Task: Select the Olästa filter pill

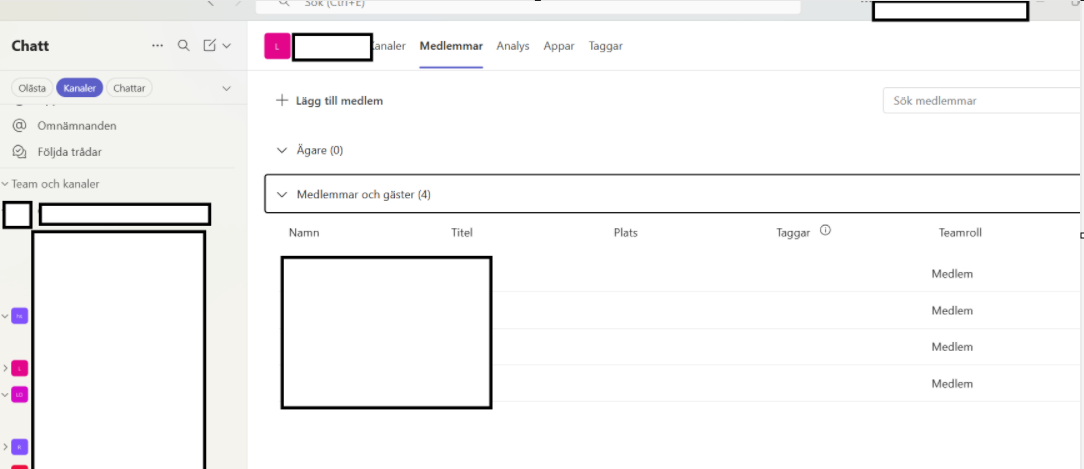Action: click(32, 88)
